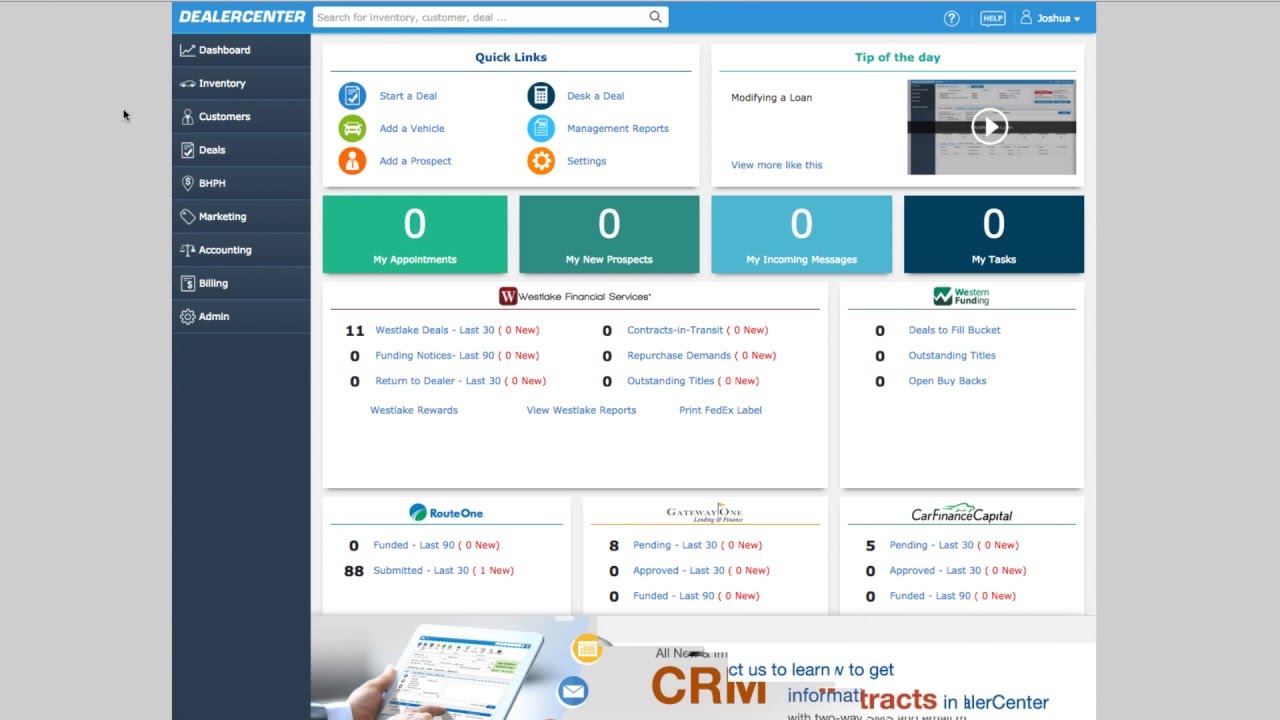
Task: Open the Management Reports link
Action: [x=618, y=128]
